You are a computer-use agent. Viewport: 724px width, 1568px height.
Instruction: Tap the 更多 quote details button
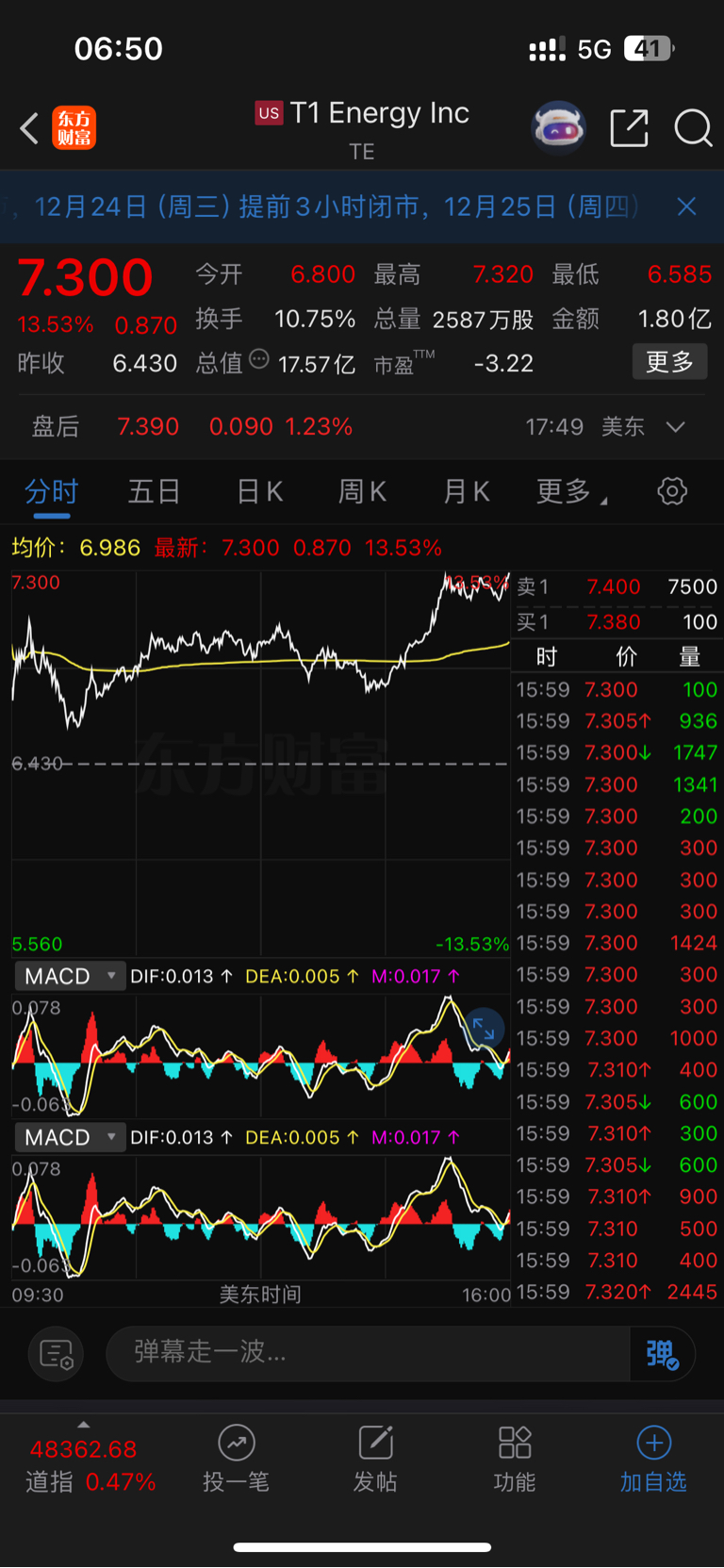pyautogui.click(x=669, y=362)
